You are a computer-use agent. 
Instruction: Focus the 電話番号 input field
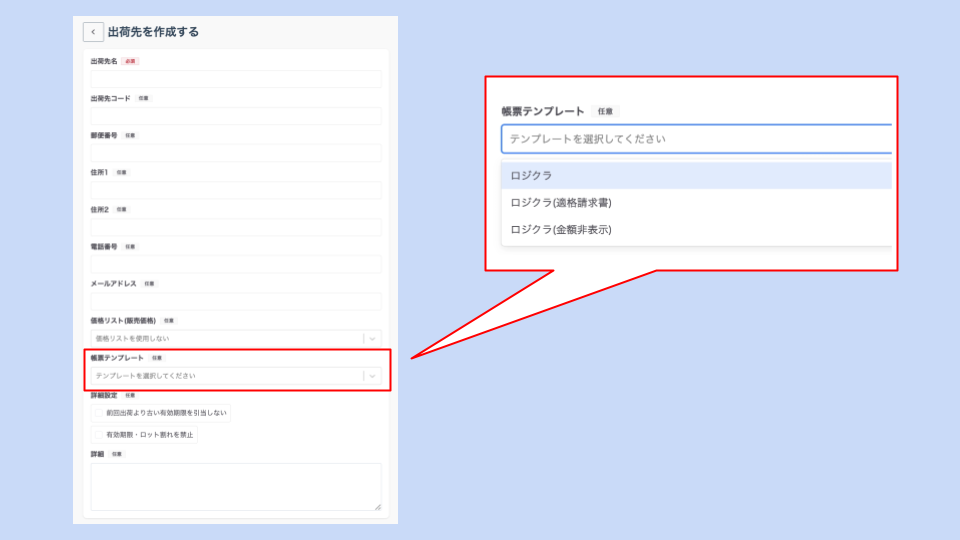tap(236, 264)
